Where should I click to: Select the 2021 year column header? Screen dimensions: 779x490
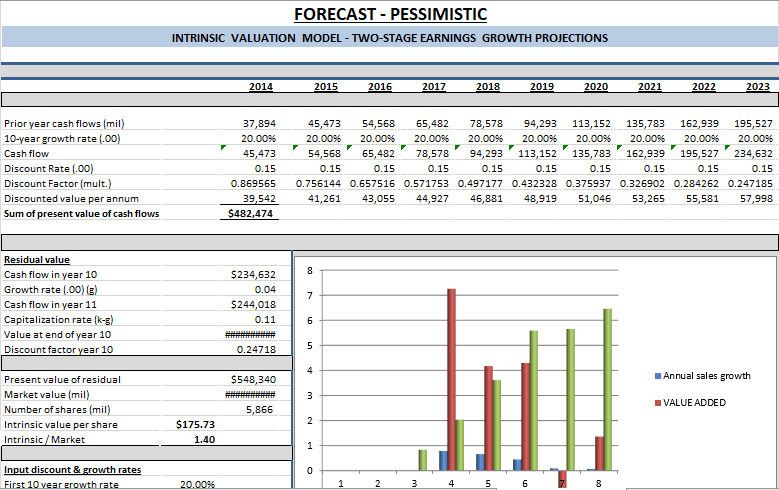point(650,86)
